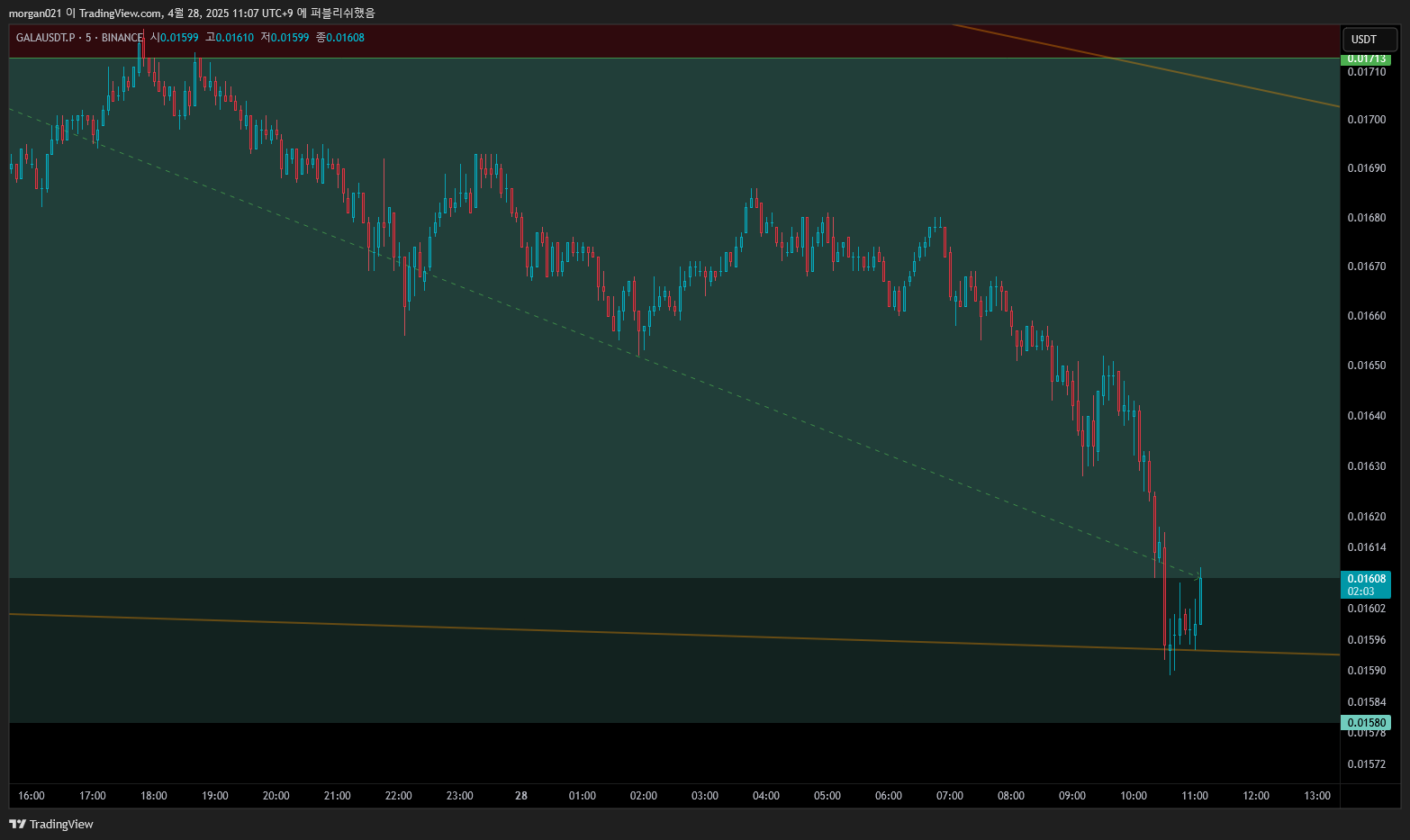Select the GALAUSDT.P · 5 · BINANCE symbol title
The height and width of the screenshot is (840, 1410).
pos(79,38)
